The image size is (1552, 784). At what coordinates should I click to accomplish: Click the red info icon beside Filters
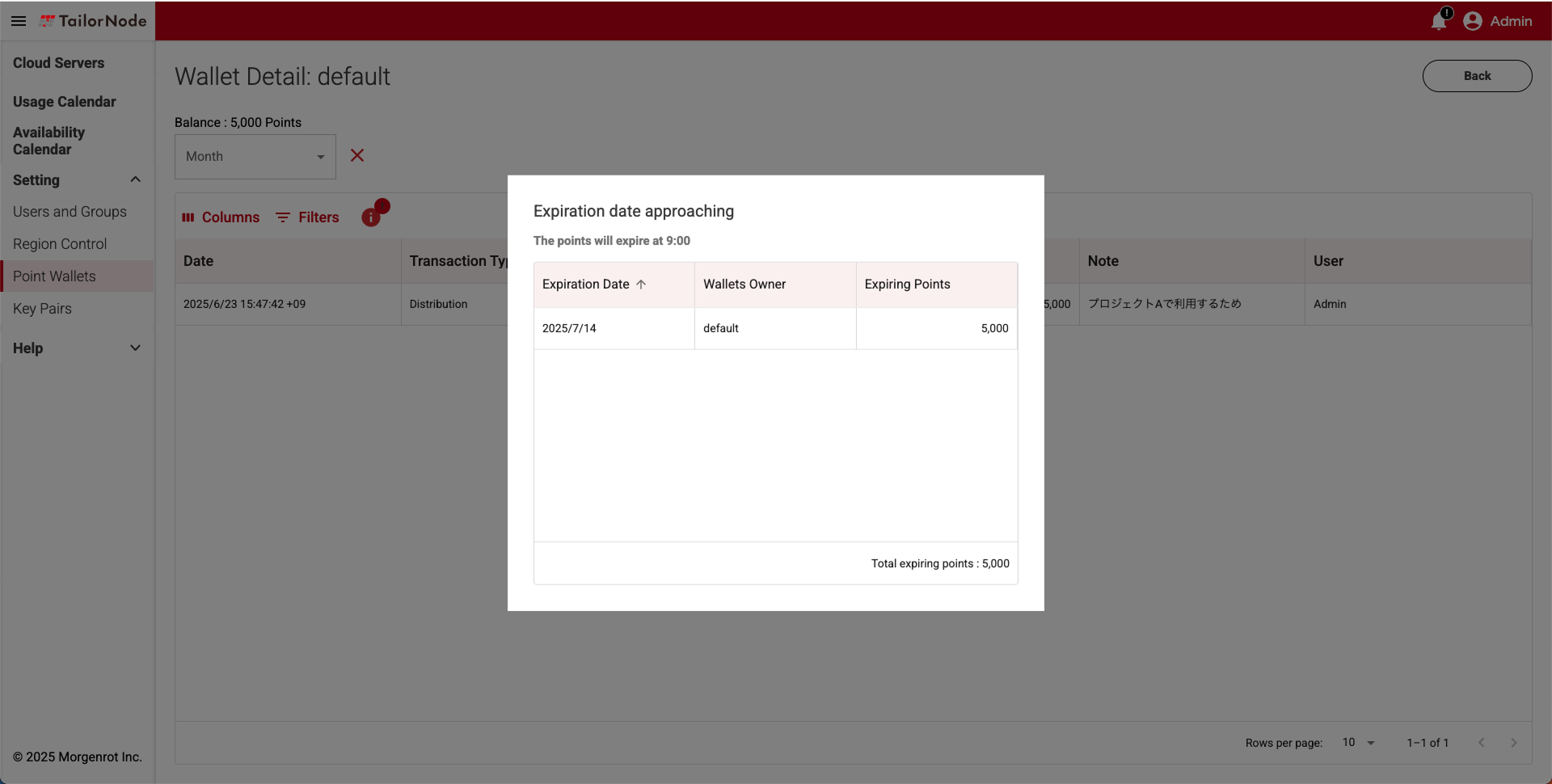(x=371, y=217)
